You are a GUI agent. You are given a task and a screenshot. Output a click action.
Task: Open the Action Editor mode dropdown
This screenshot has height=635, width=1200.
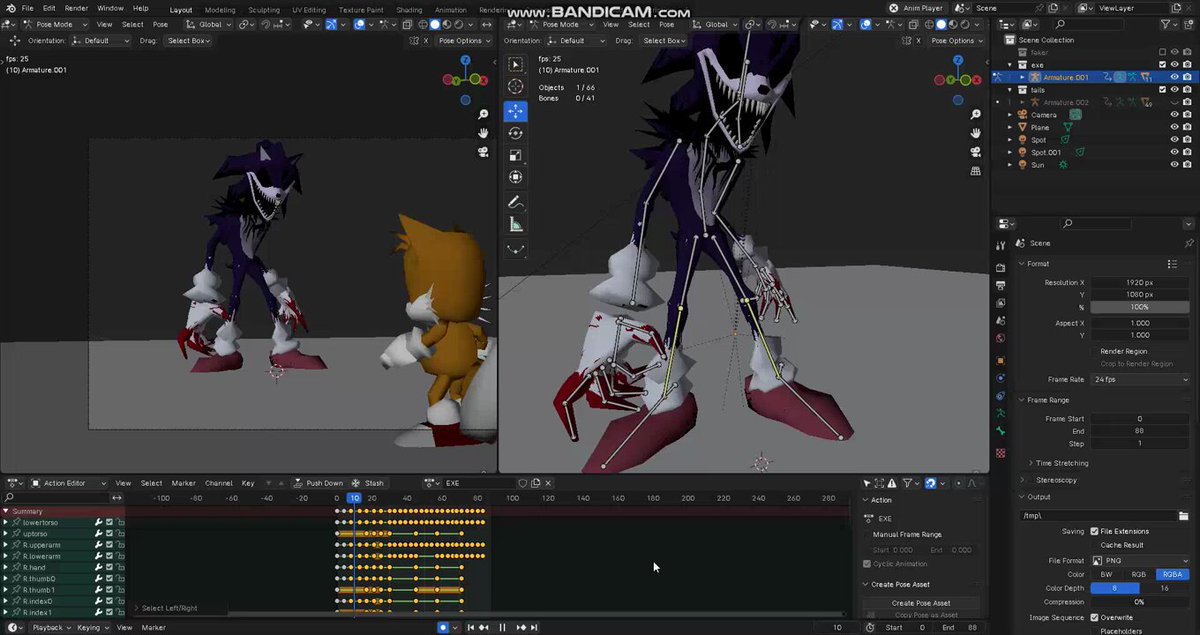69,483
